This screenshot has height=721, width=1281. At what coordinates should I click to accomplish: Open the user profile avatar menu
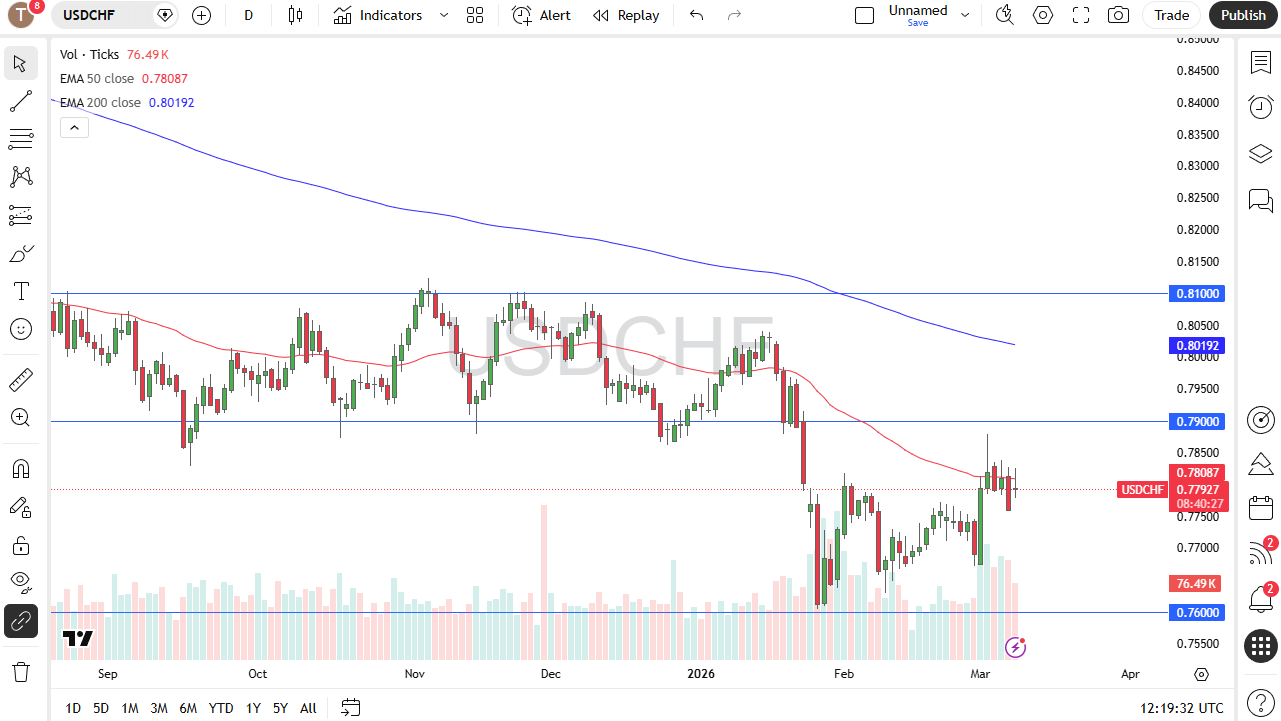[x=22, y=15]
